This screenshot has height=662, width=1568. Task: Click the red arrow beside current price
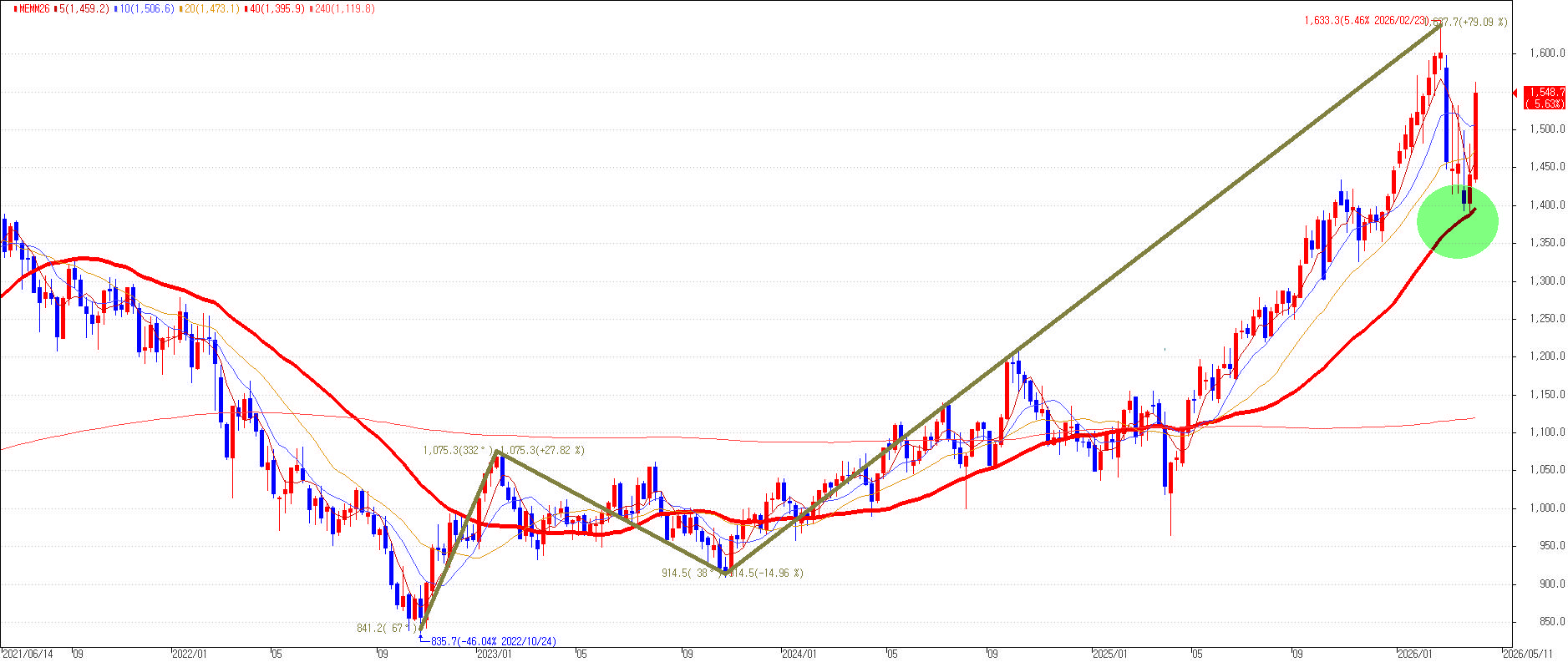click(x=1515, y=93)
